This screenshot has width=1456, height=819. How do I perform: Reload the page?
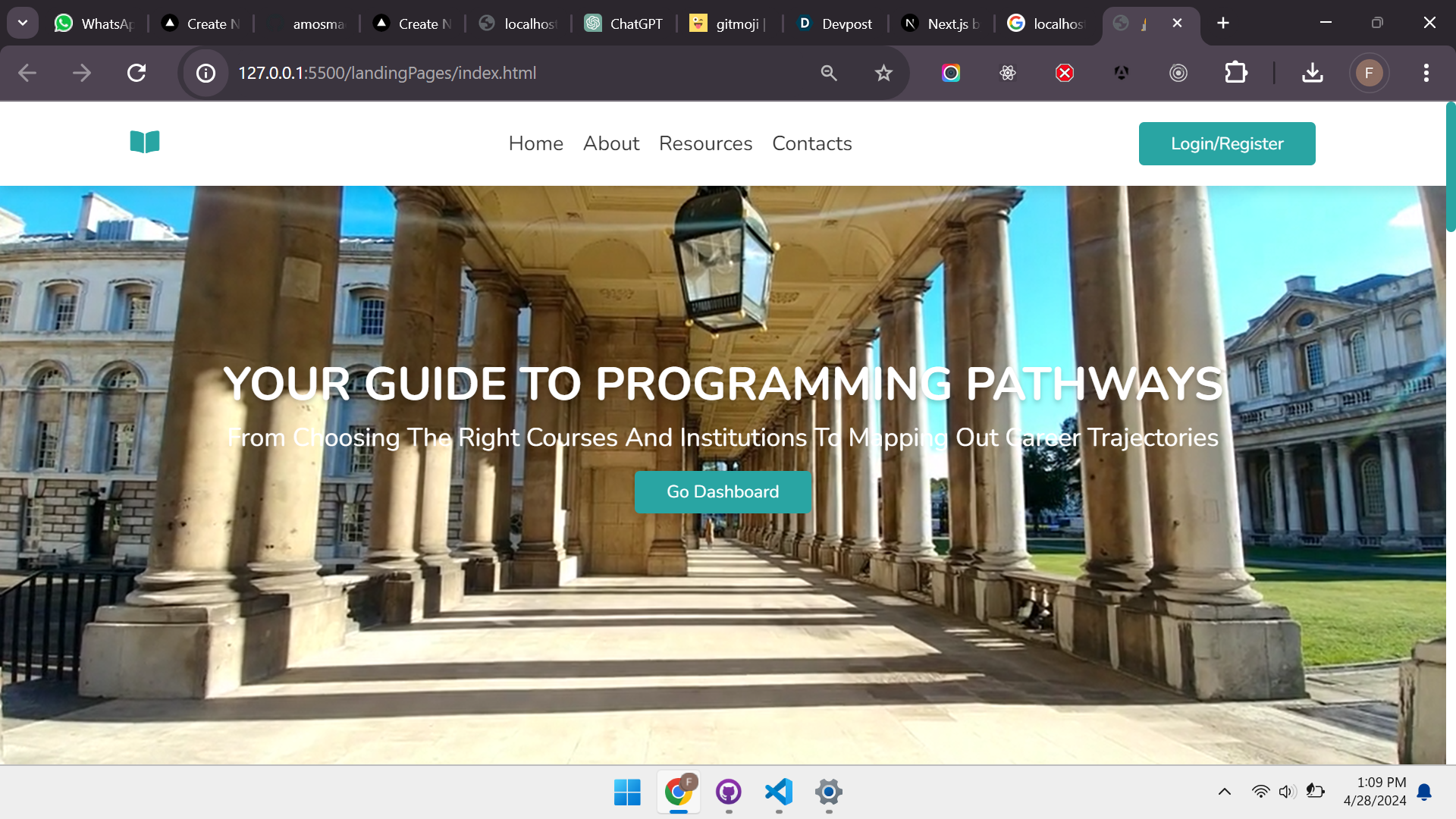click(136, 73)
